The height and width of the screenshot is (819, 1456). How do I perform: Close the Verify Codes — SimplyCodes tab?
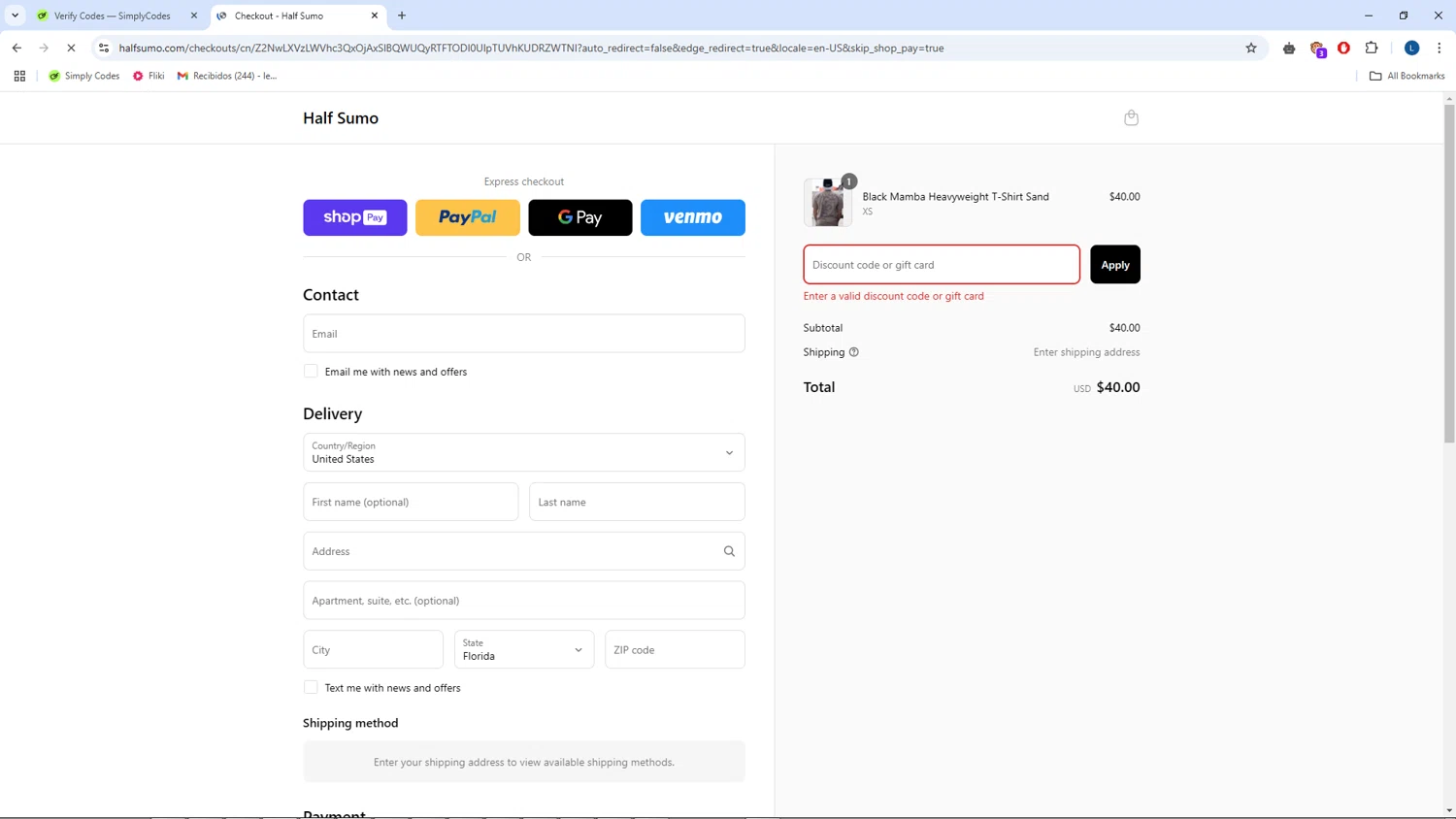(193, 16)
